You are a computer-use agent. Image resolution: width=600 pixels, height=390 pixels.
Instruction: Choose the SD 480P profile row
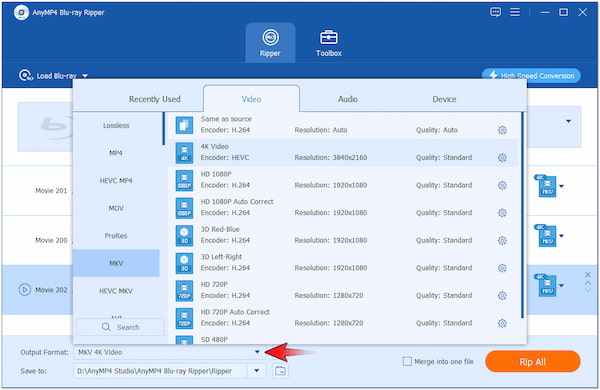pos(344,339)
